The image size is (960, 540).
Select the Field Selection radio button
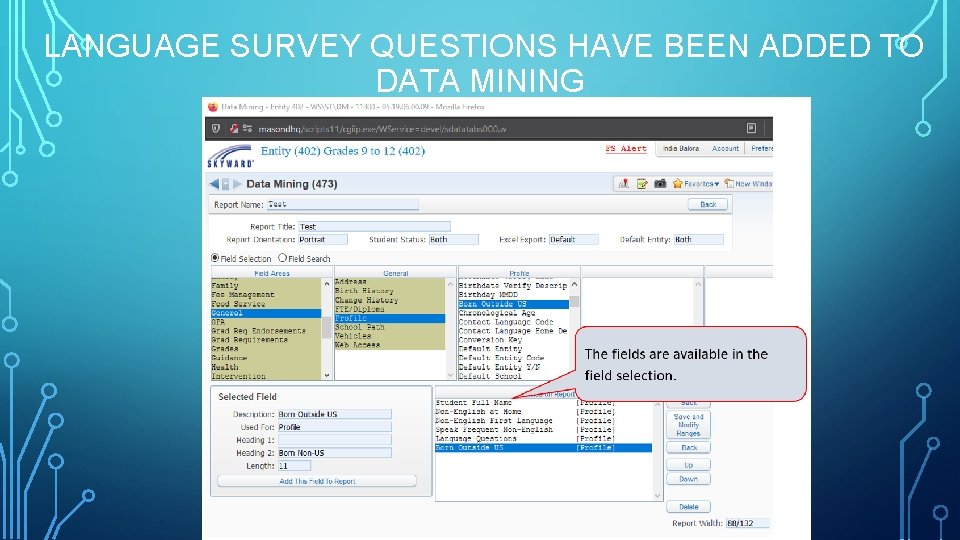(215, 258)
